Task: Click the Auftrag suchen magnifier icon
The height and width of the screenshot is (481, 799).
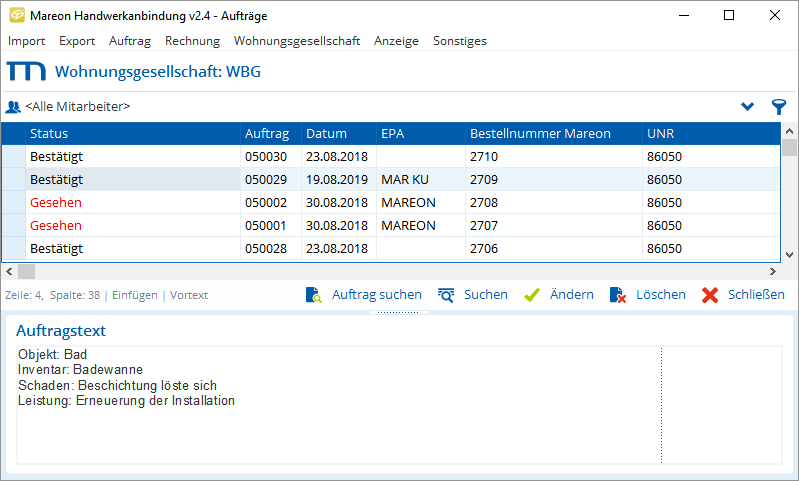Action: click(x=314, y=295)
